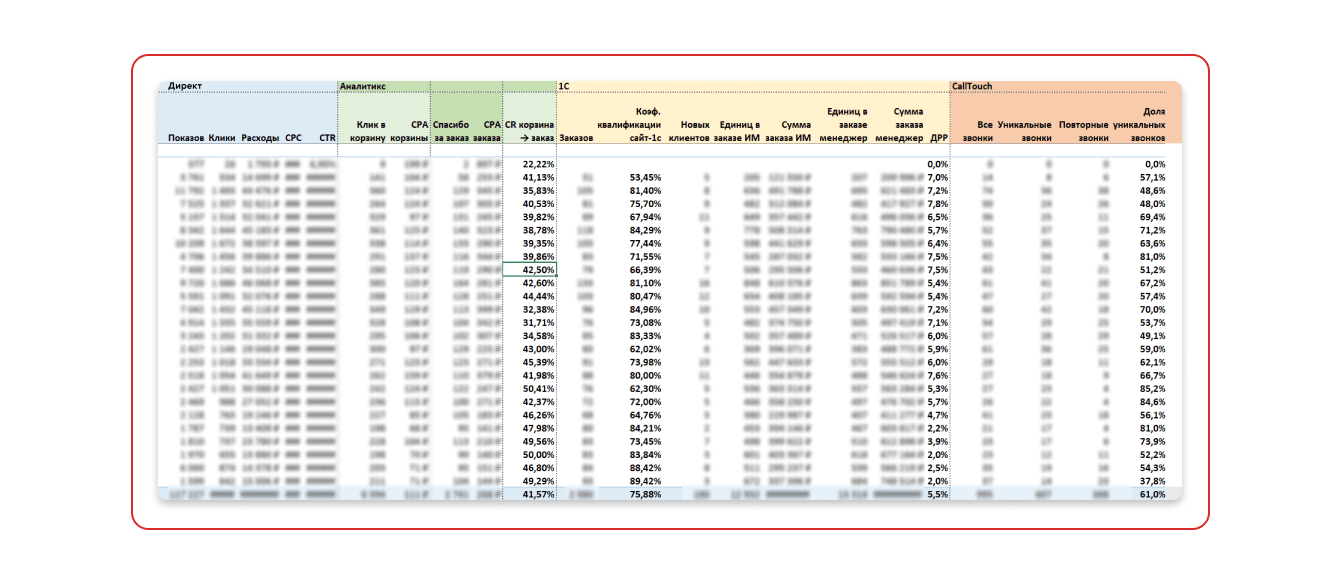Click the unique calls share 85,2%
Image resolution: width=1340 pixels, height=584 pixels.
point(1155,388)
